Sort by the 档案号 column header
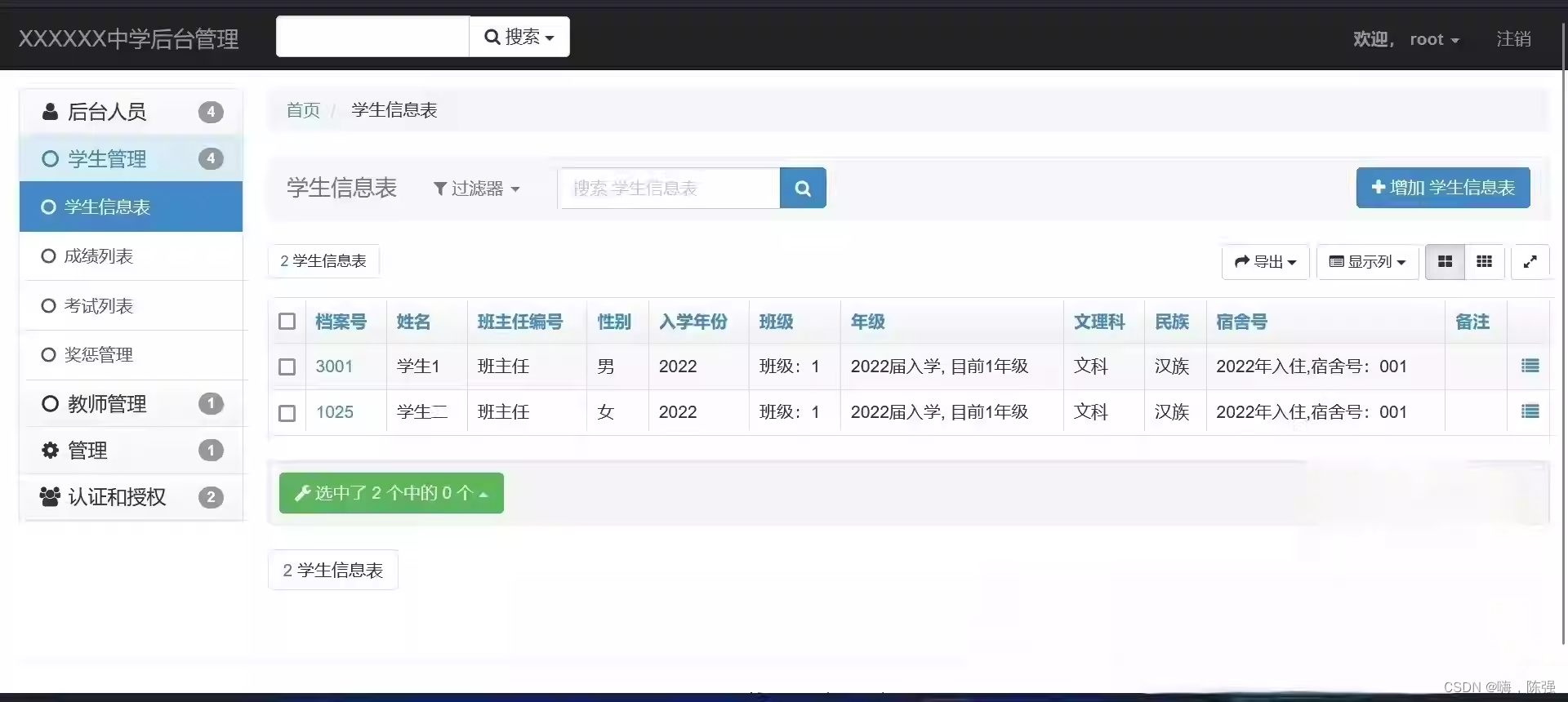 [341, 322]
